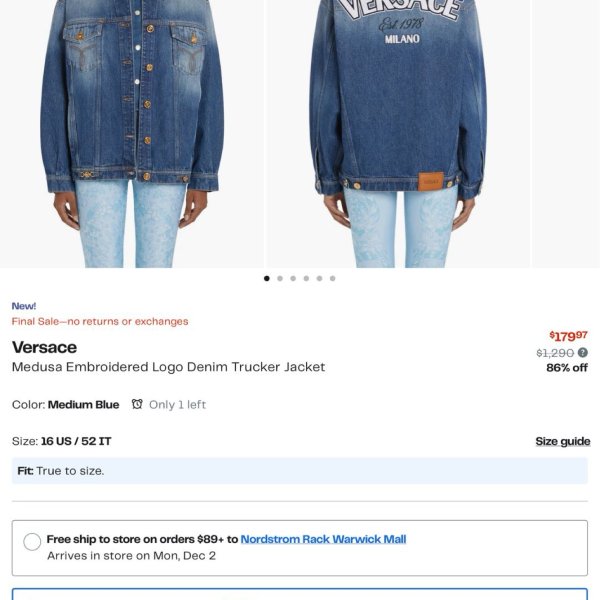
Task: Open the Nordstrom Rack Warwick Mall link
Action: tap(323, 539)
